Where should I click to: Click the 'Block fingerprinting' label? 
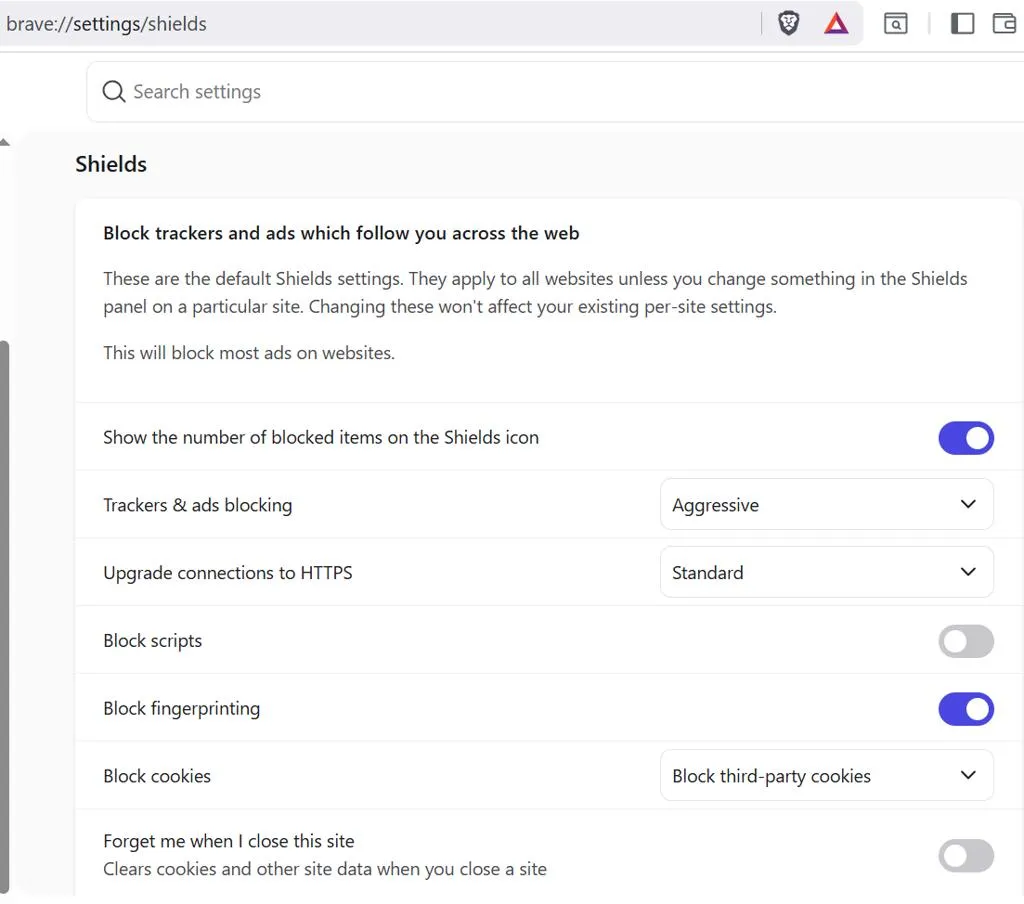tap(182, 709)
